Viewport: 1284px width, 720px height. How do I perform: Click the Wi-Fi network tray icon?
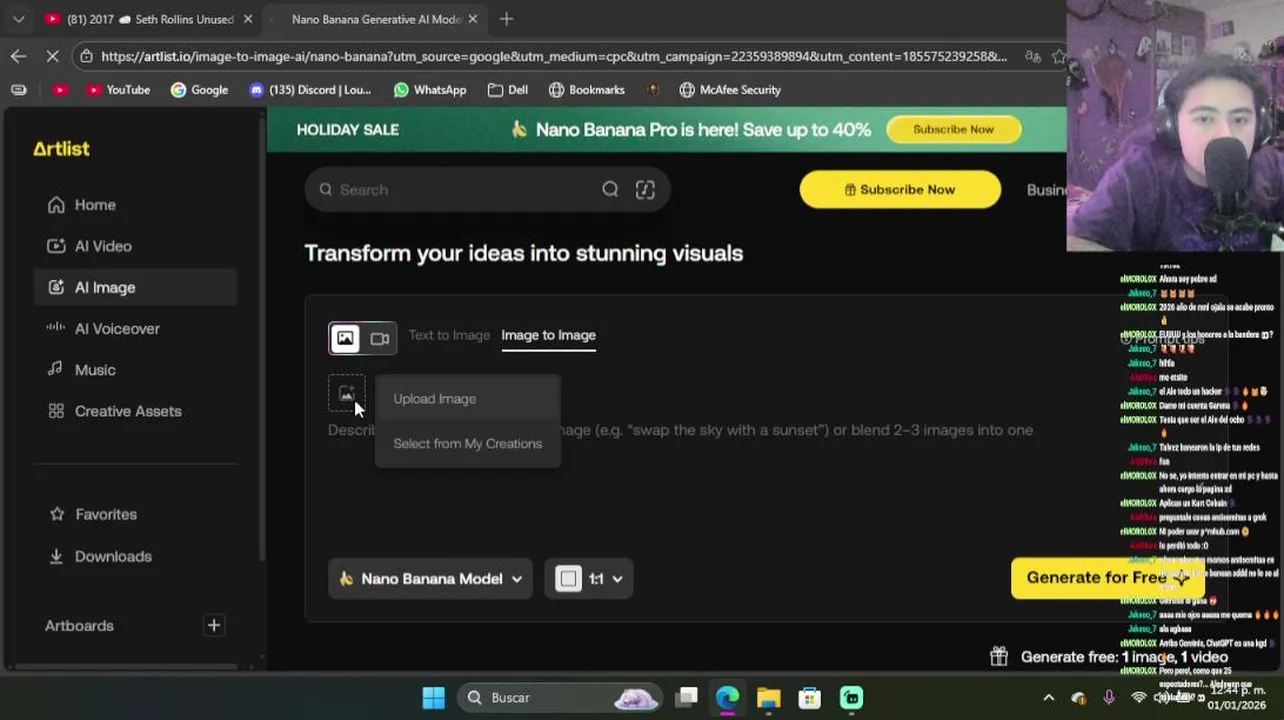click(1138, 697)
